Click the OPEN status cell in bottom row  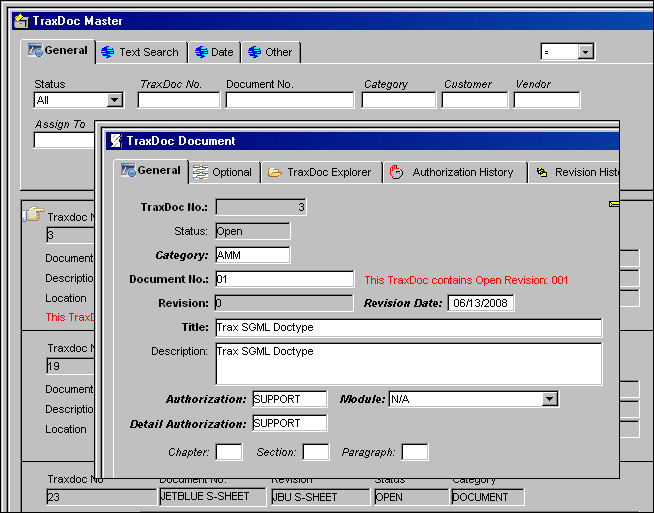[x=412, y=497]
